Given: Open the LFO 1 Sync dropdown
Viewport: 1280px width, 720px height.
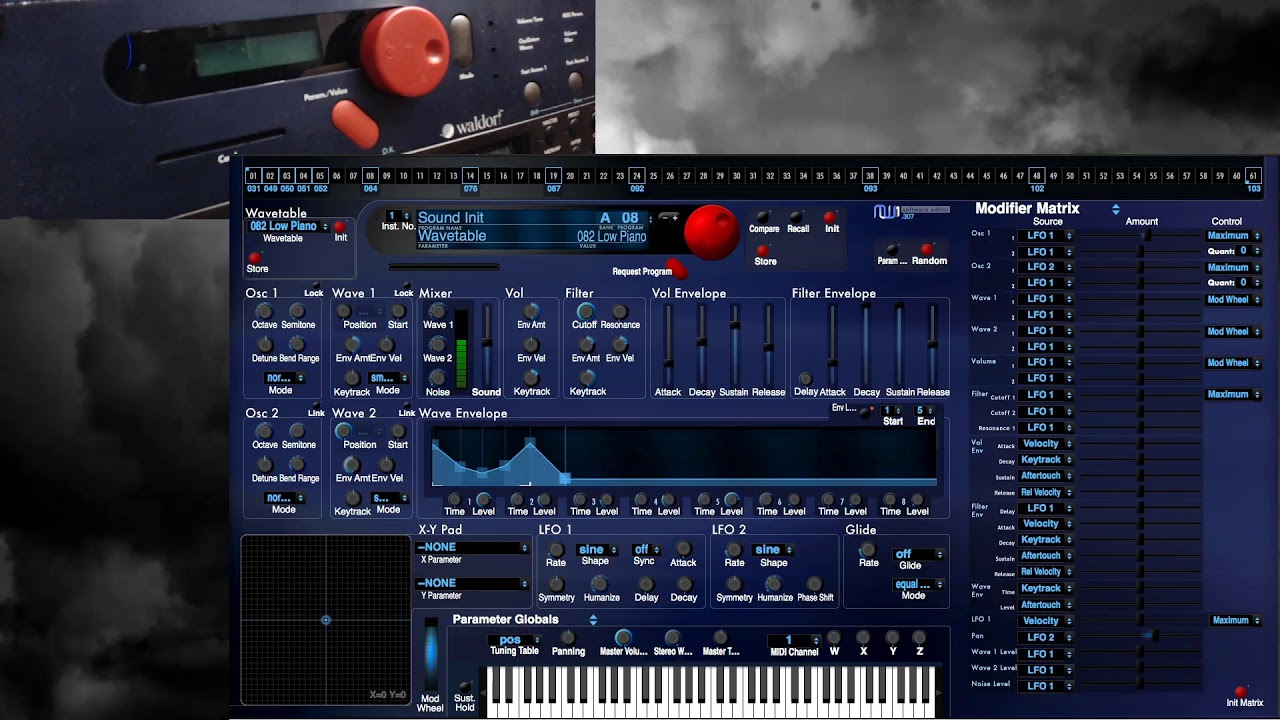Looking at the screenshot, I should tap(647, 549).
